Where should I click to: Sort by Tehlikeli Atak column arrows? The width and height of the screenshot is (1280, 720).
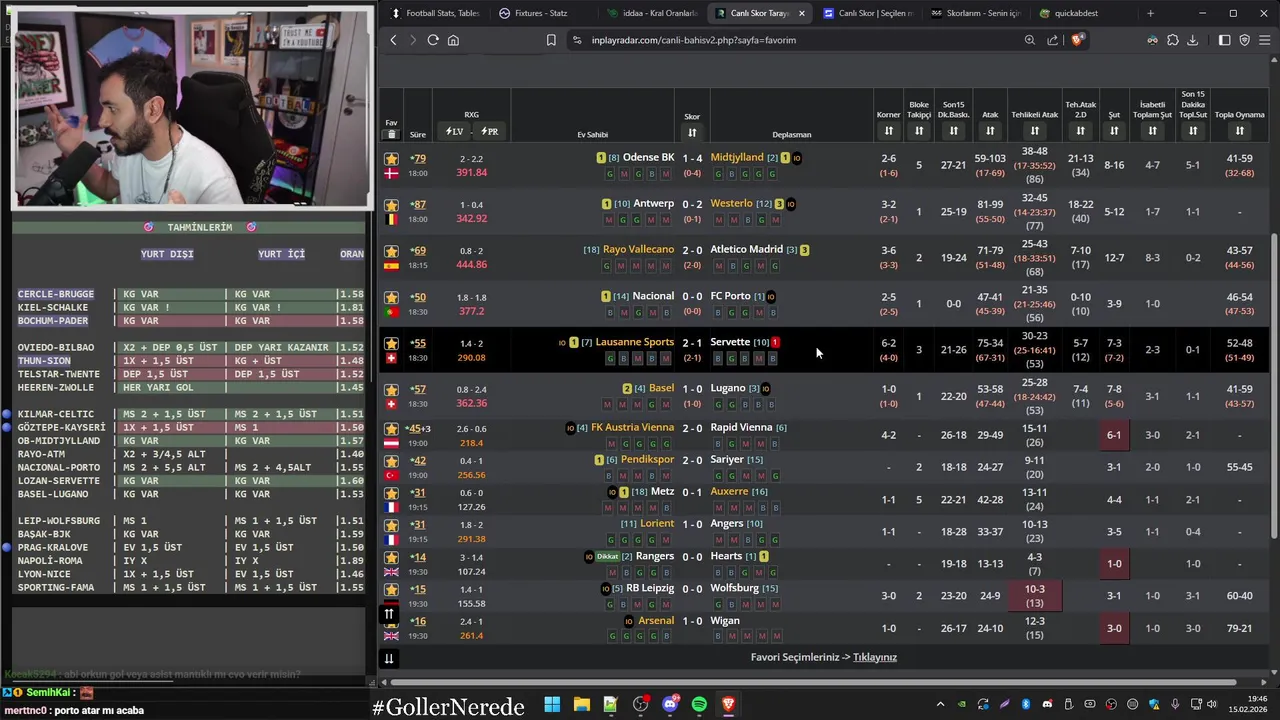click(x=1034, y=131)
